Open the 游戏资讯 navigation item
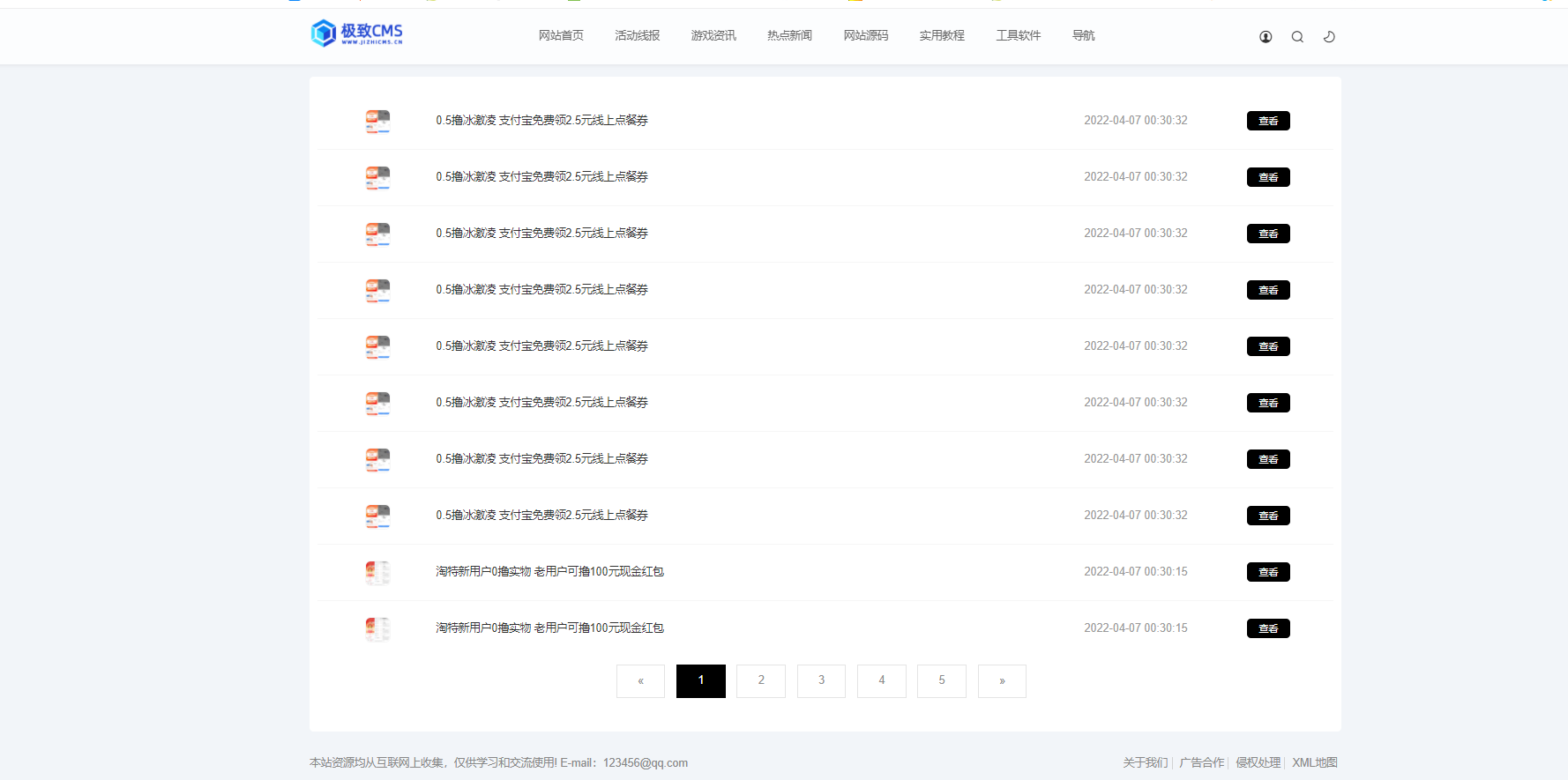The width and height of the screenshot is (1568, 780). click(713, 36)
